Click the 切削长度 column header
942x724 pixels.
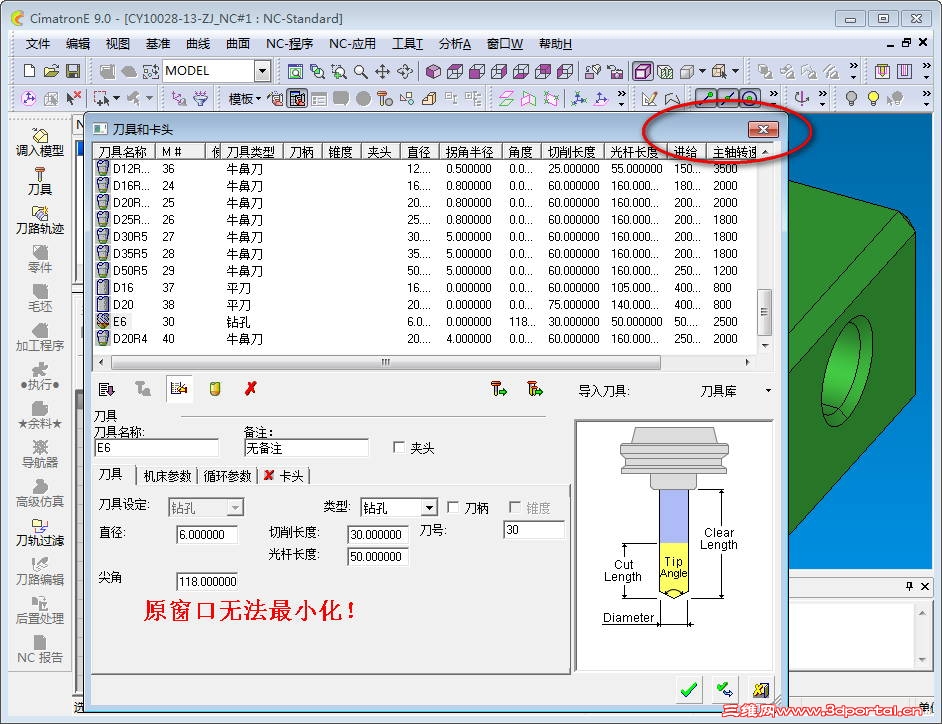tap(571, 152)
